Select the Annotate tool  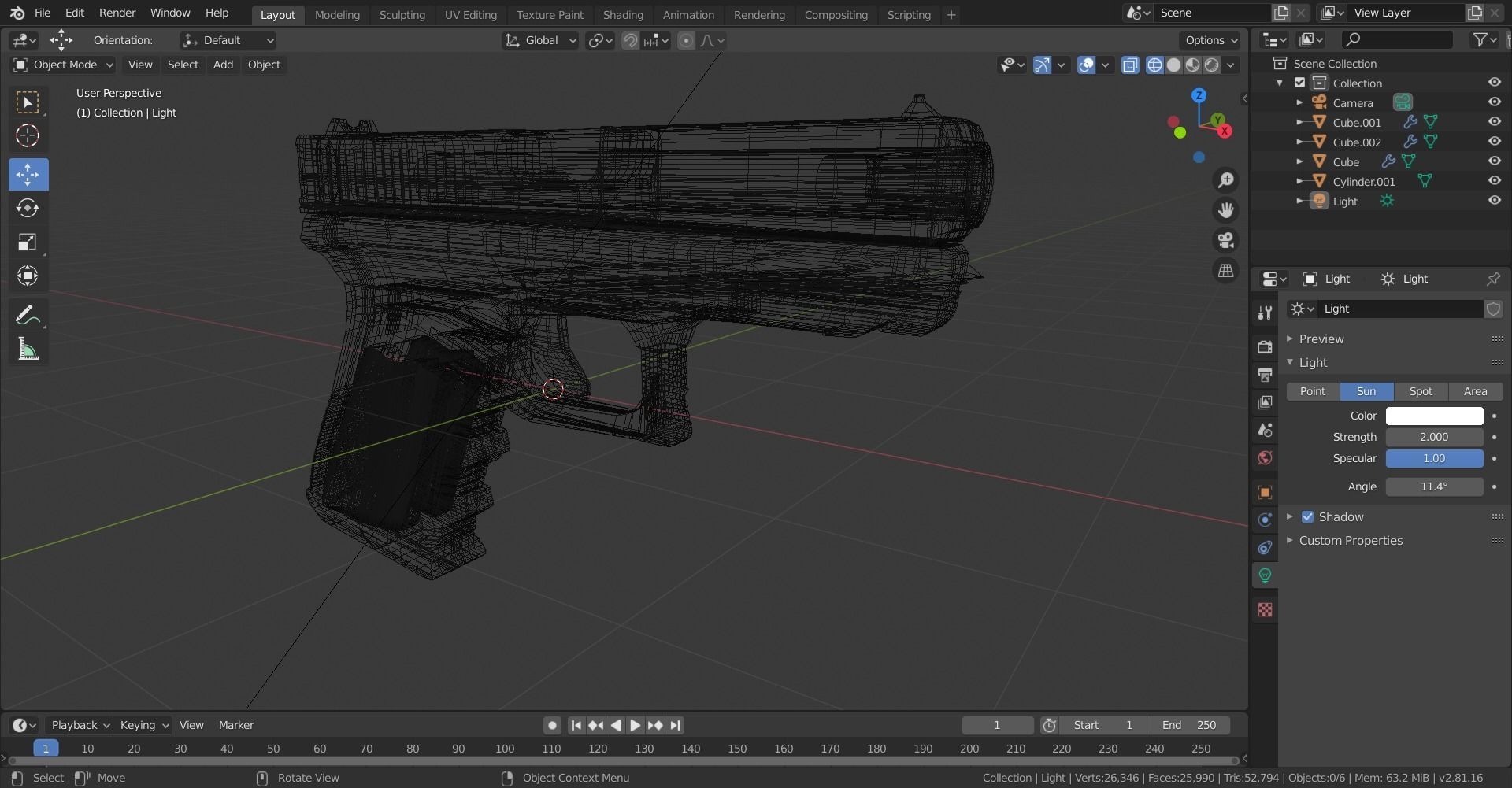[x=28, y=315]
